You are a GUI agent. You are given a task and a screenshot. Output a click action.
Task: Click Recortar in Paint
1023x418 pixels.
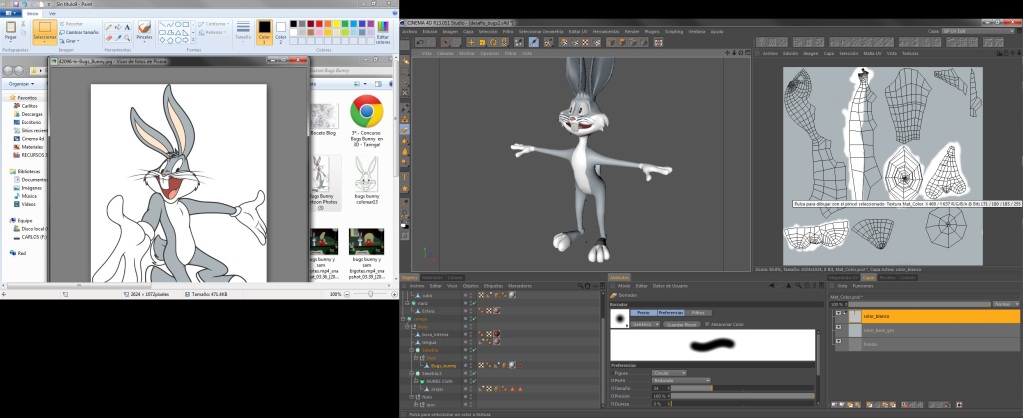(72, 24)
